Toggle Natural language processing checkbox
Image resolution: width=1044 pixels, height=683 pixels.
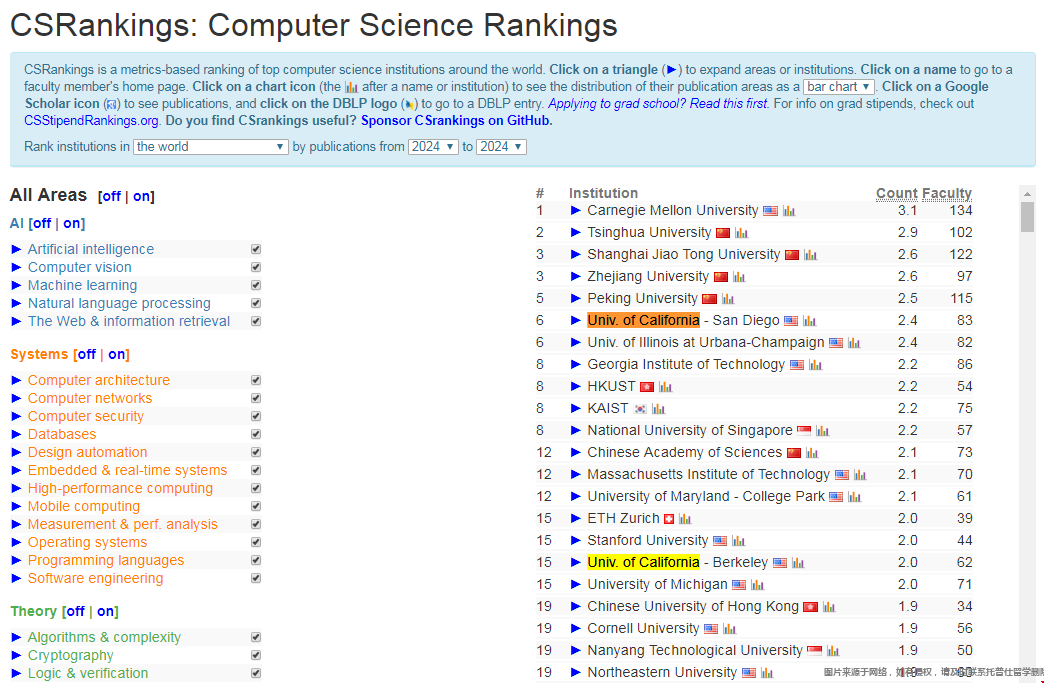pos(256,303)
